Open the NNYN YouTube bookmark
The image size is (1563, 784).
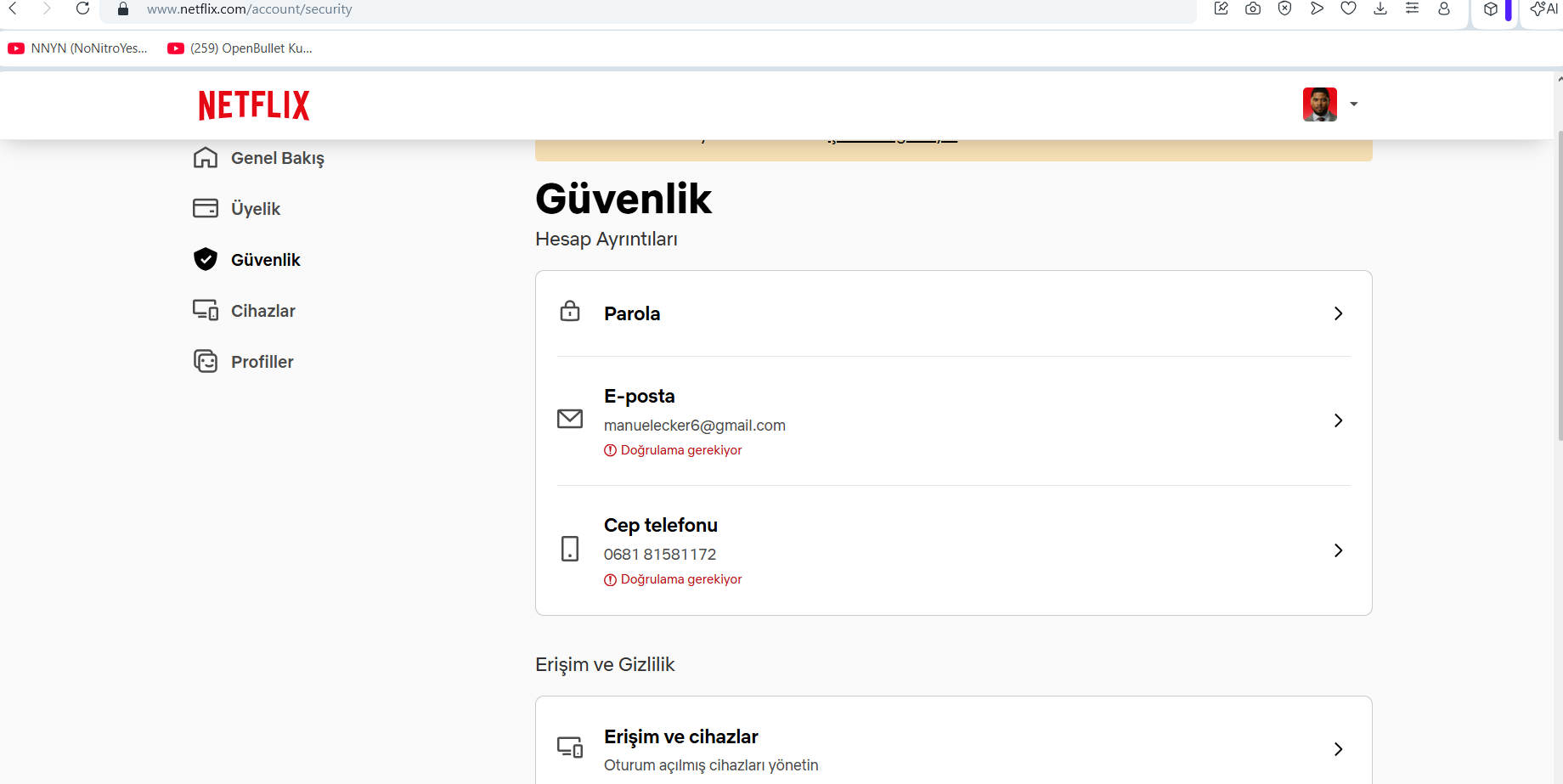click(x=77, y=48)
